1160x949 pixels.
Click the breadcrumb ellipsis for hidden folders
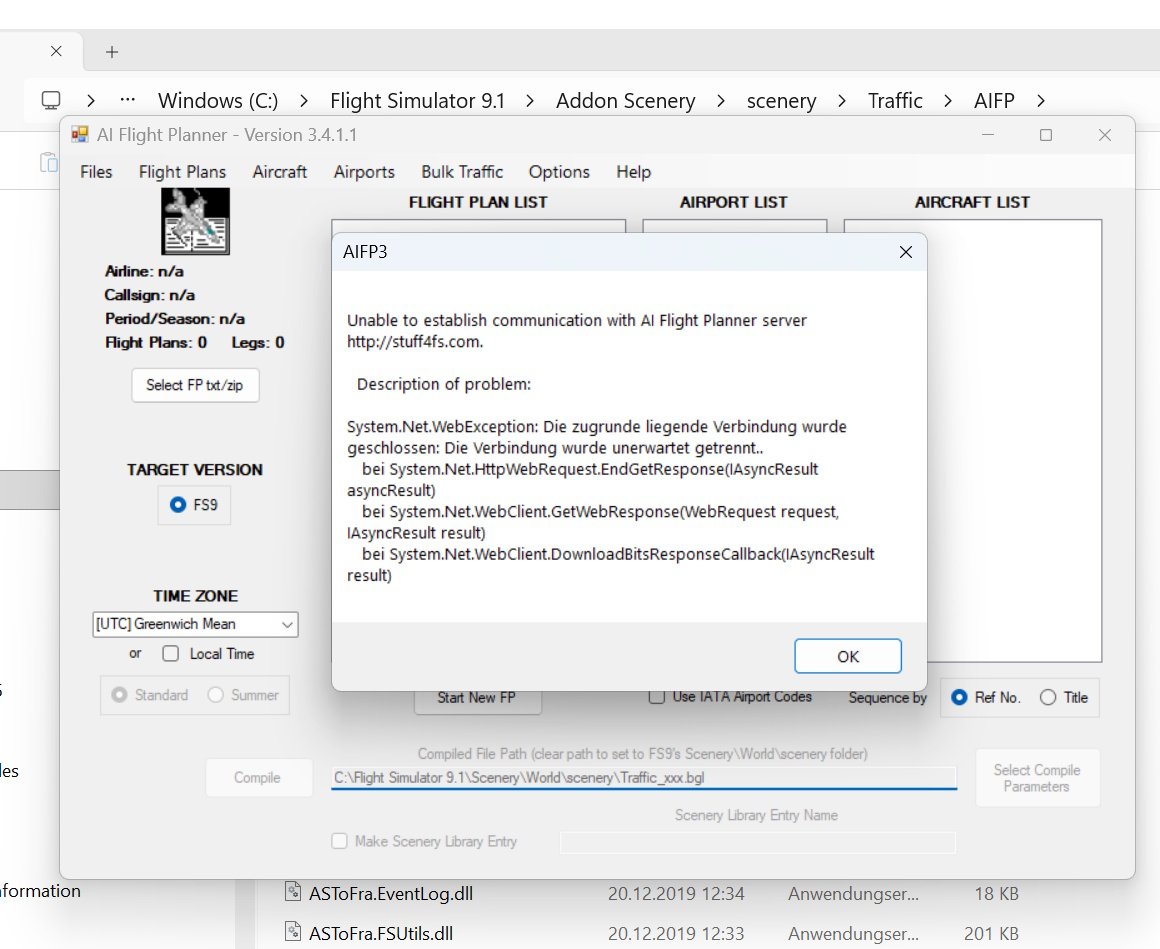tap(127, 100)
